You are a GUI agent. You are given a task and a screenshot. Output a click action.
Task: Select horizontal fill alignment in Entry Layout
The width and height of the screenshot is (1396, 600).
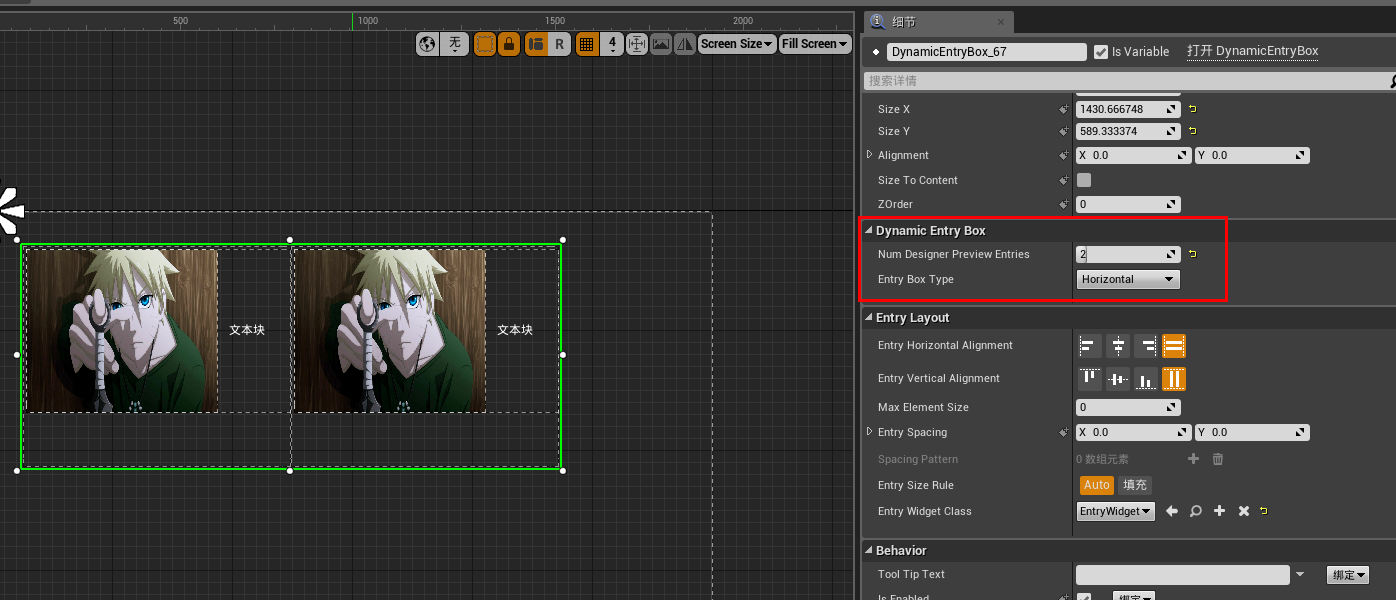click(1173, 346)
